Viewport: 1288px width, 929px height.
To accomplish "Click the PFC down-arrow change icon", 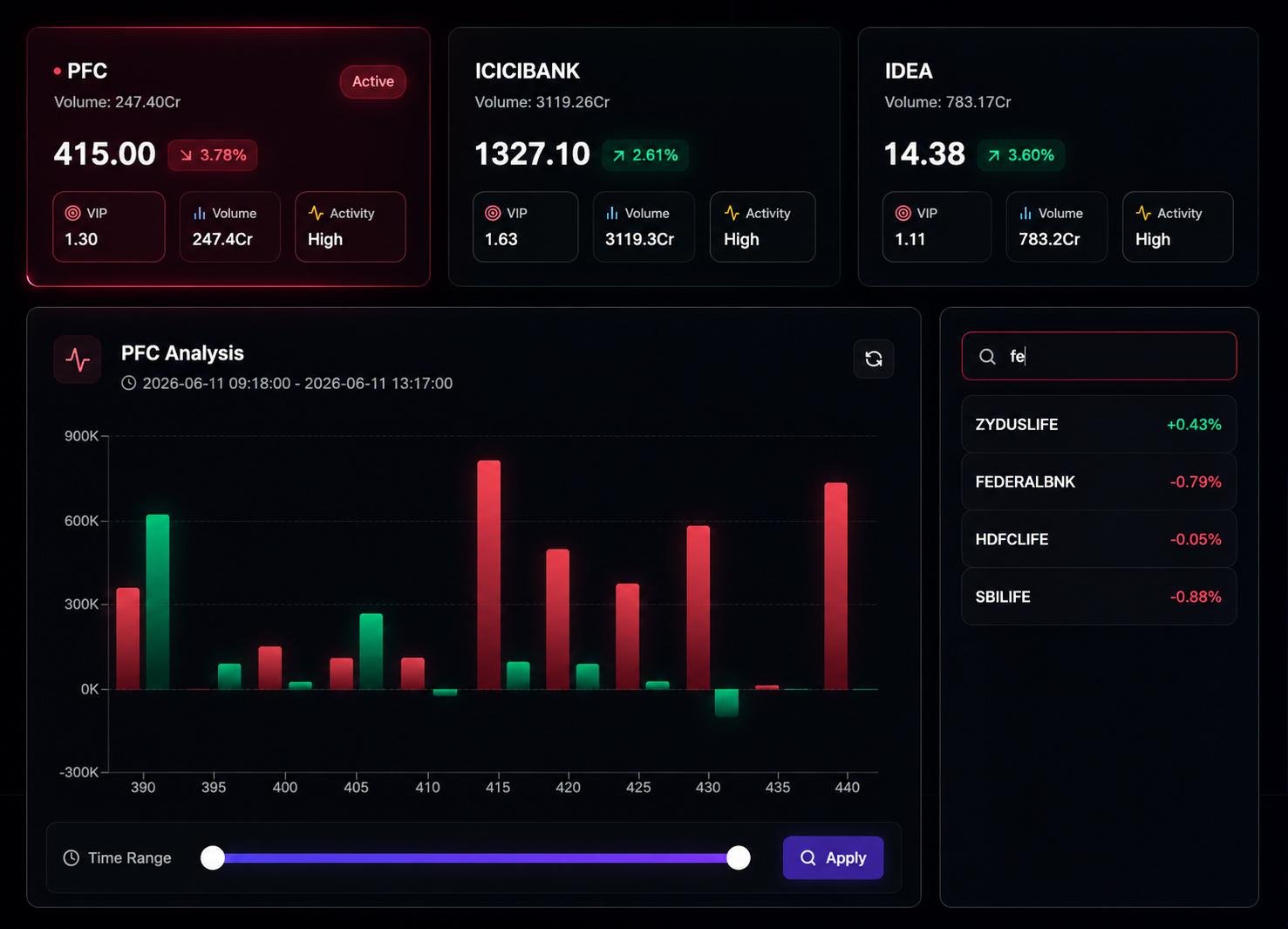I will pos(186,155).
